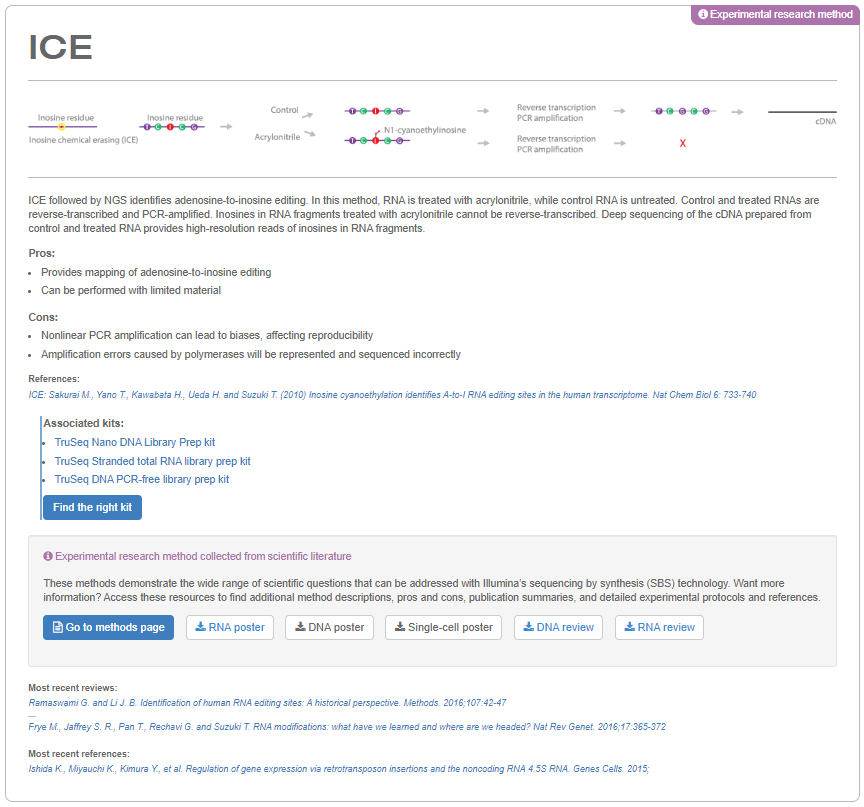The width and height of the screenshot is (864, 807).
Task: Click download icon on DNA poster button
Action: [x=300, y=627]
